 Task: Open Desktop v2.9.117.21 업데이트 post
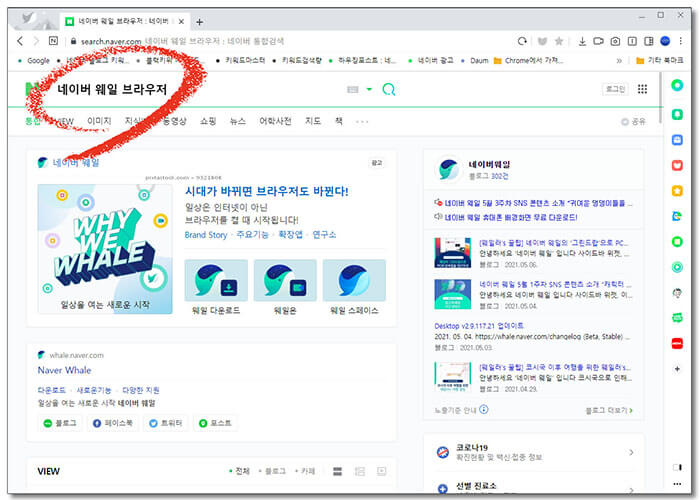(x=479, y=325)
